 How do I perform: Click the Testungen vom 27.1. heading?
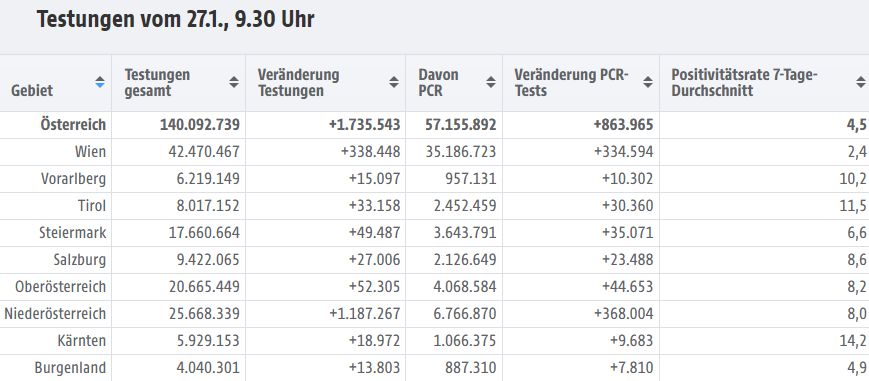(x=176, y=19)
